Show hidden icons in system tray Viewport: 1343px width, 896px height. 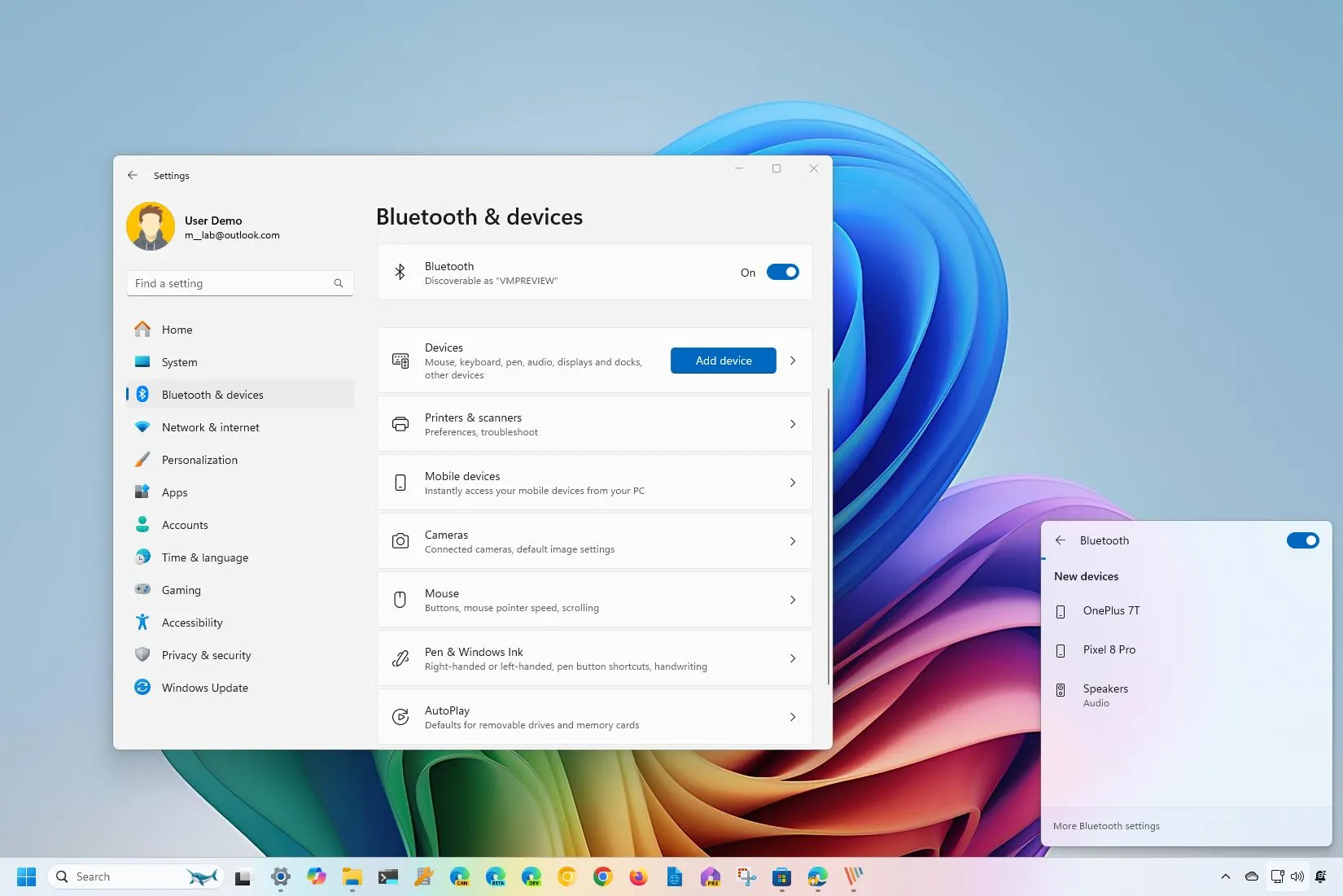[x=1225, y=876]
